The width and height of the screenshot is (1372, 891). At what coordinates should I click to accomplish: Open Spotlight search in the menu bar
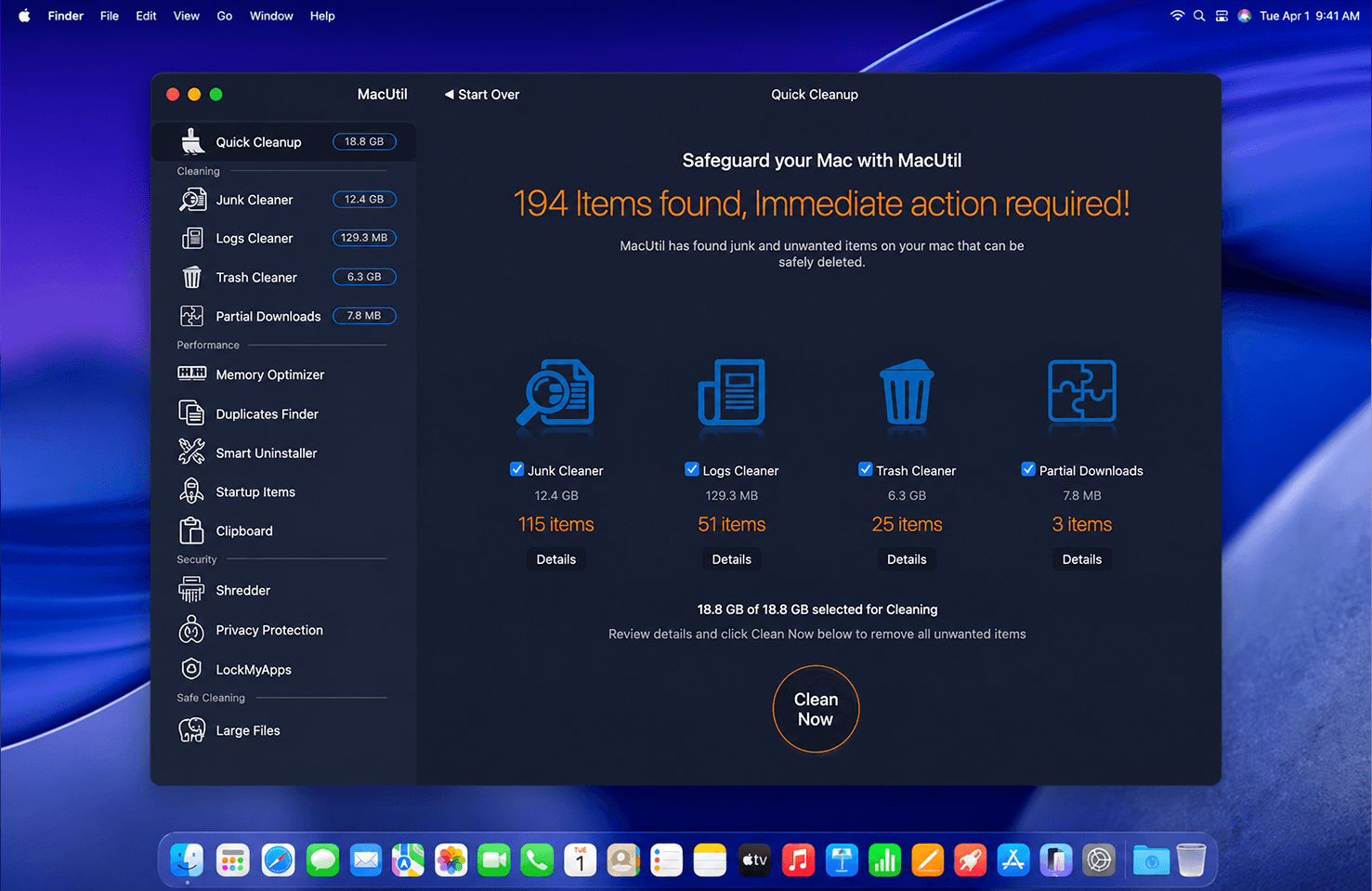tap(1199, 16)
